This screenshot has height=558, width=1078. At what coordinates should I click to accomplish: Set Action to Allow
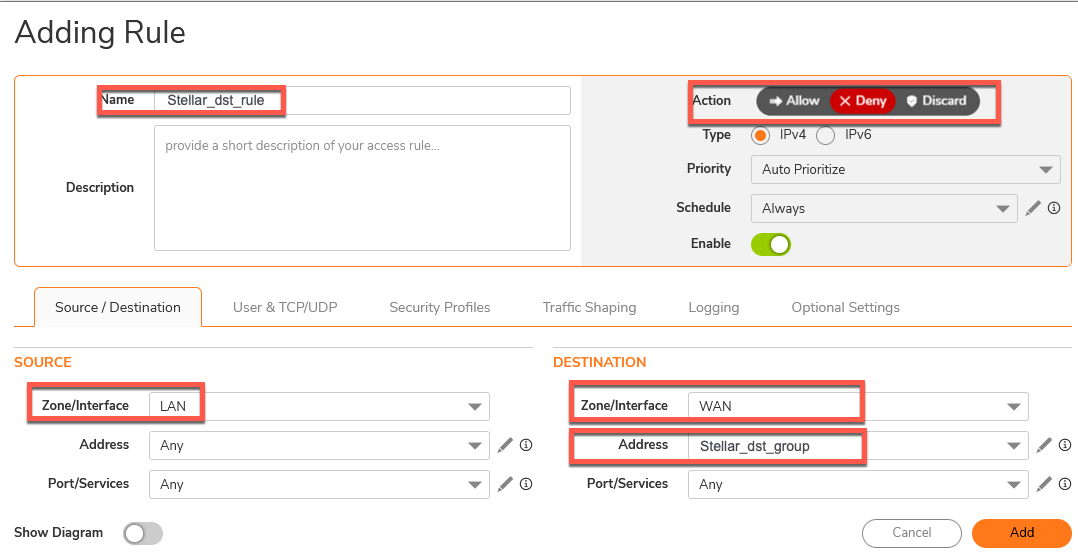point(794,101)
